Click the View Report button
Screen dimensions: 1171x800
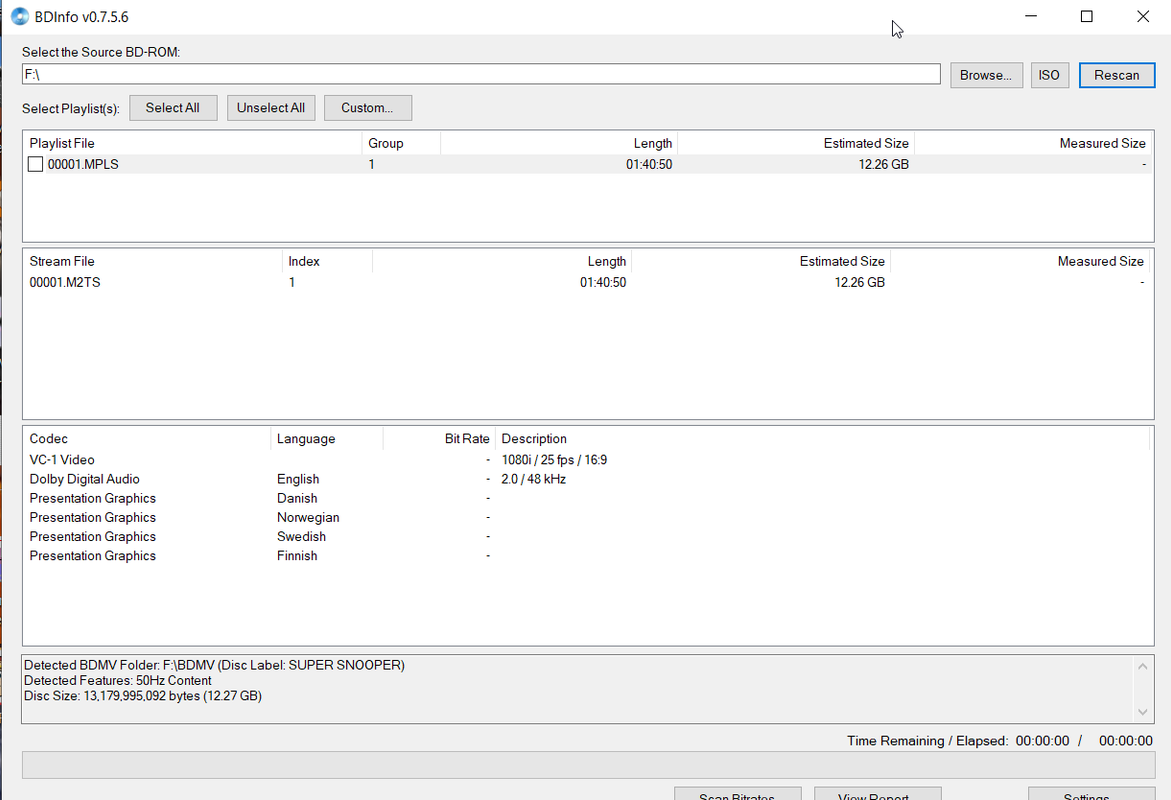[877, 794]
